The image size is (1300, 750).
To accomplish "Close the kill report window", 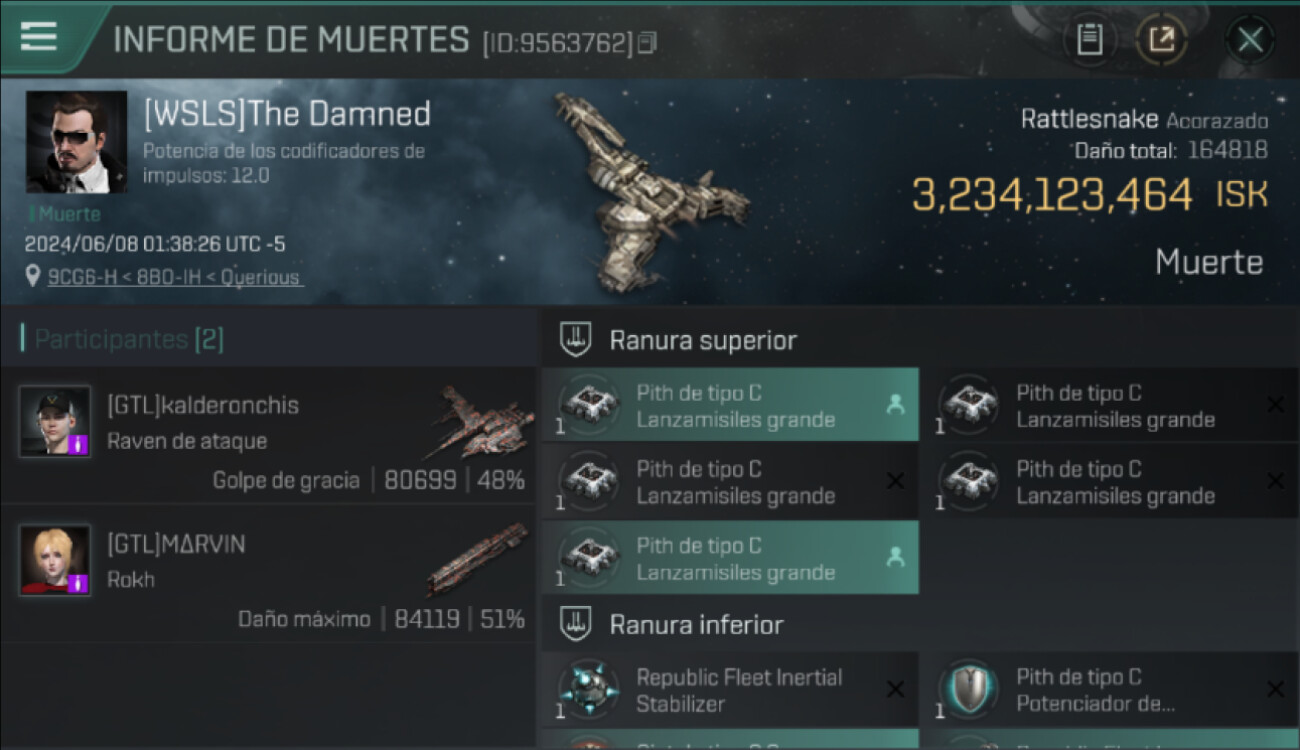I will coord(1250,40).
